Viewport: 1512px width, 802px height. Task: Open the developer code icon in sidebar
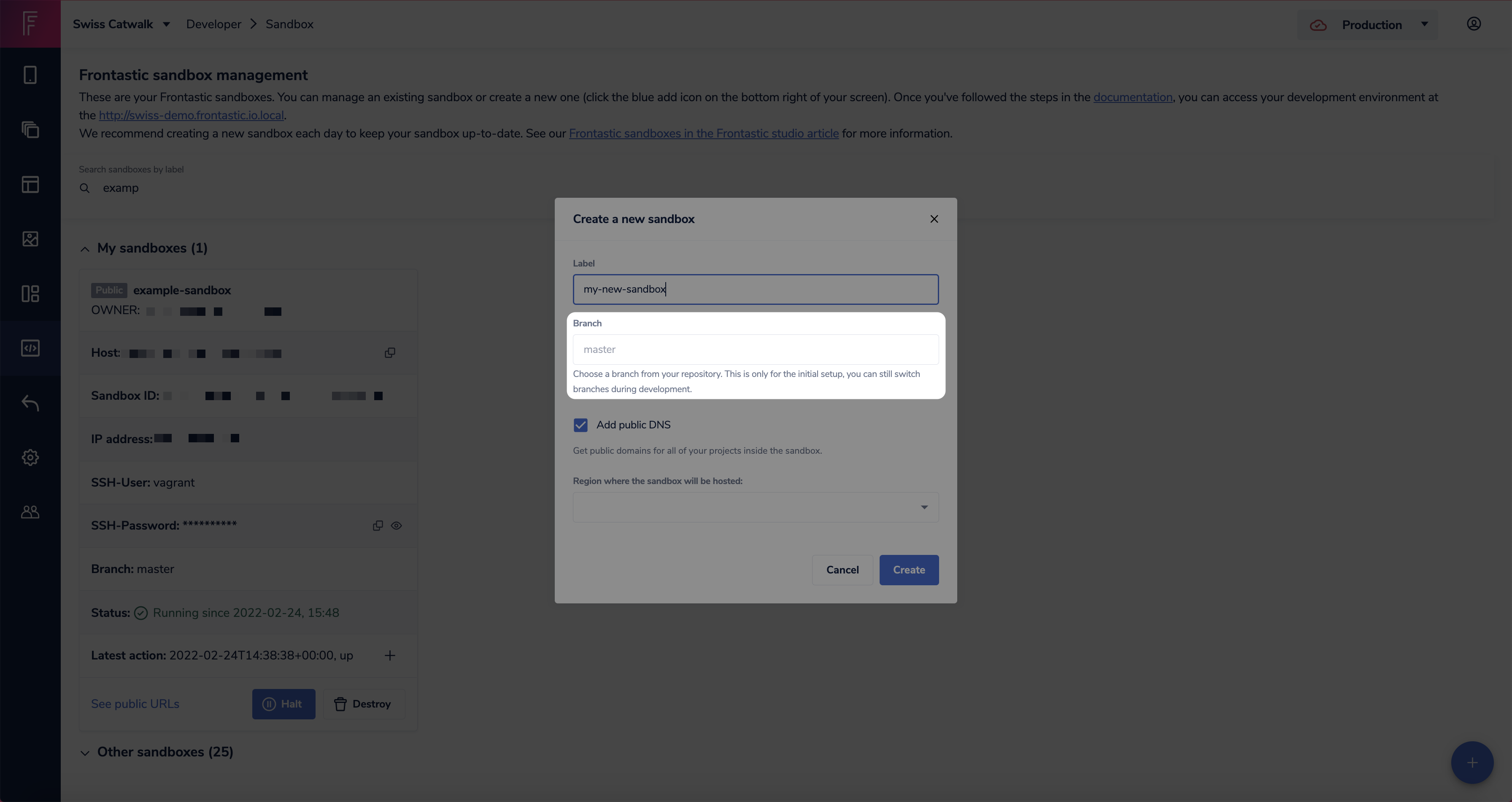[30, 348]
